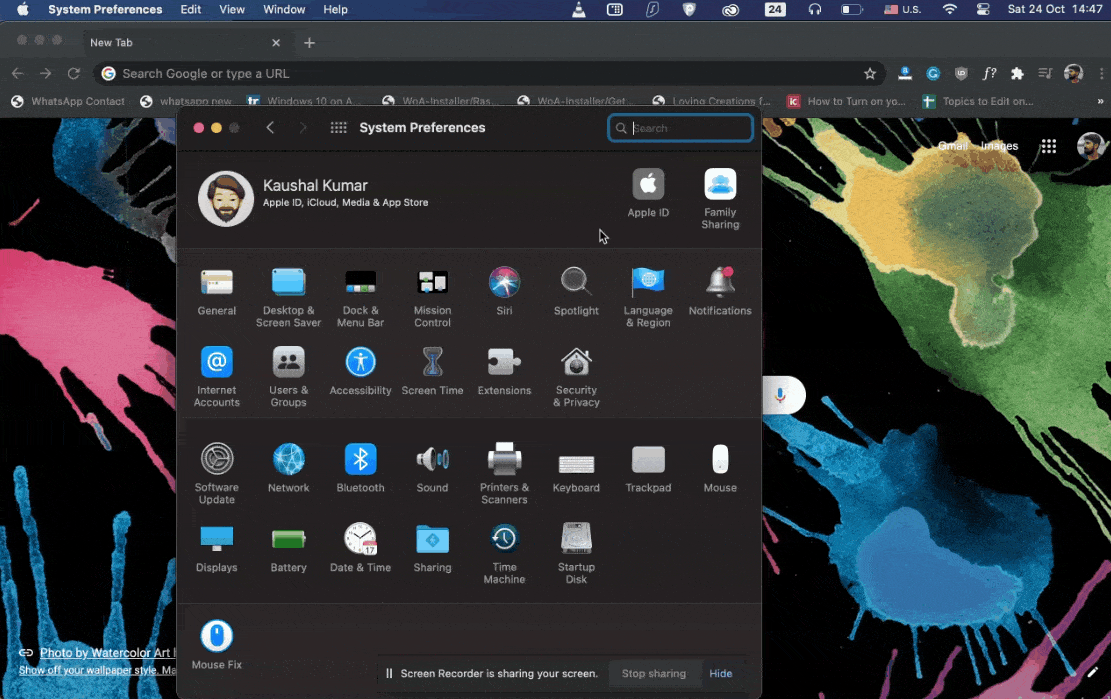Select the Time Machine preference pane
Image resolution: width=1111 pixels, height=699 pixels.
pos(504,547)
